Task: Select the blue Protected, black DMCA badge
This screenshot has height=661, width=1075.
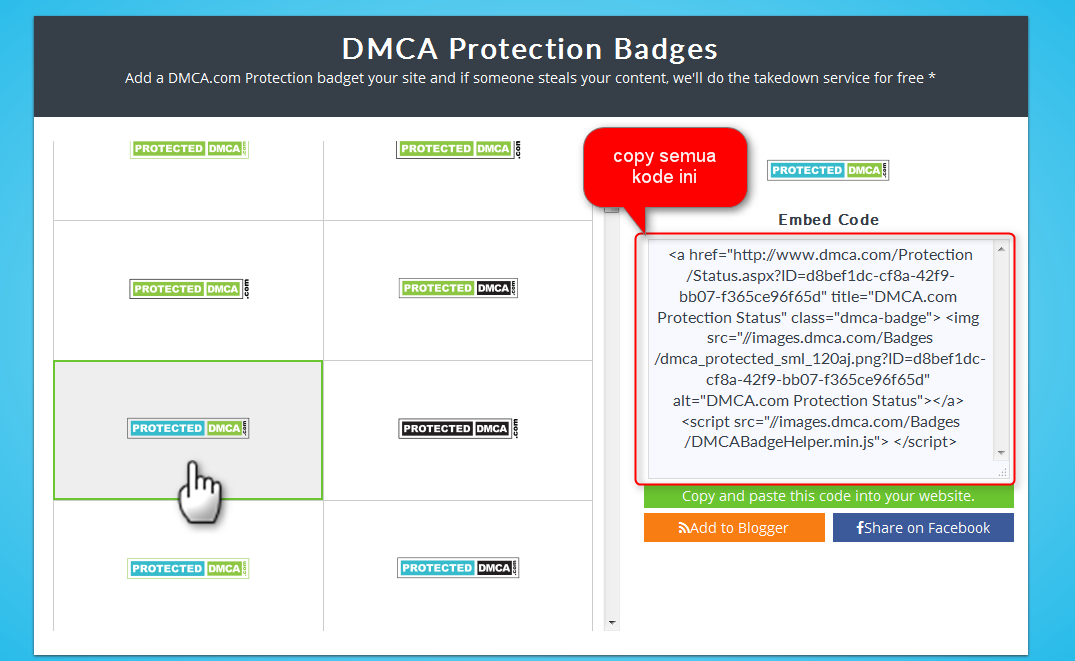Action: [458, 568]
